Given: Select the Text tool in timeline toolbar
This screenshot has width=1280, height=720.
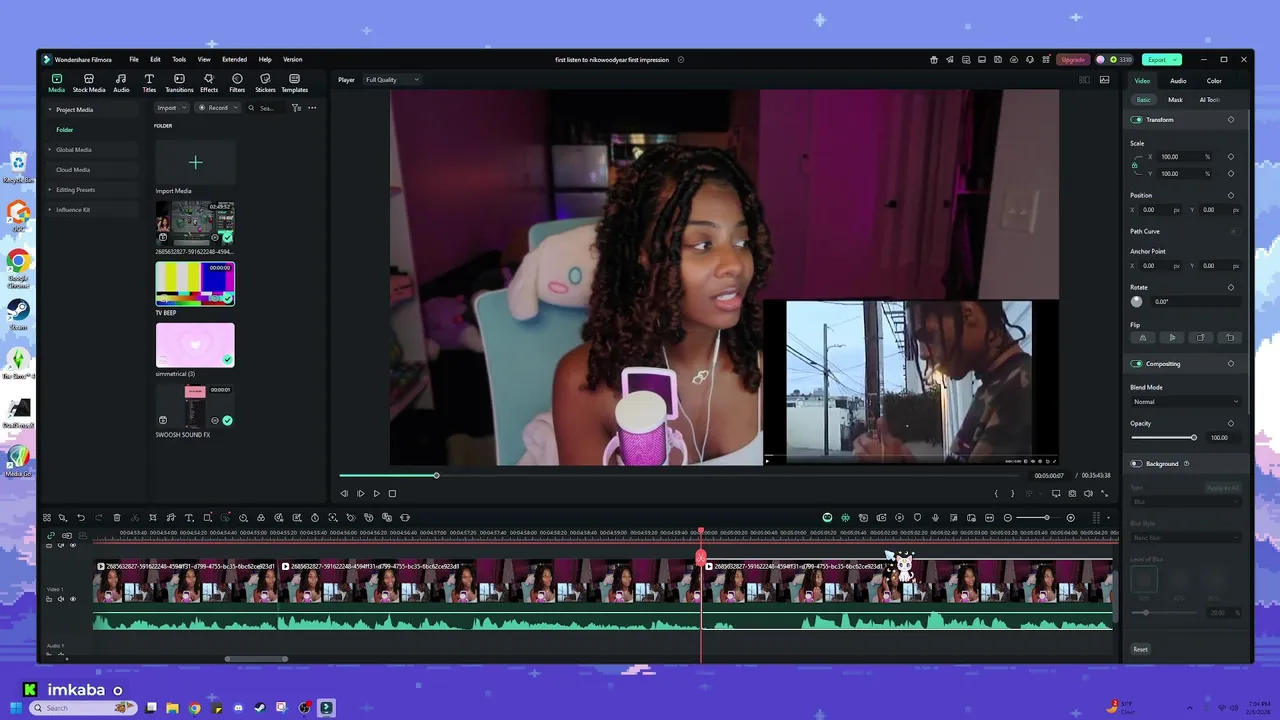Looking at the screenshot, I should pos(189,518).
